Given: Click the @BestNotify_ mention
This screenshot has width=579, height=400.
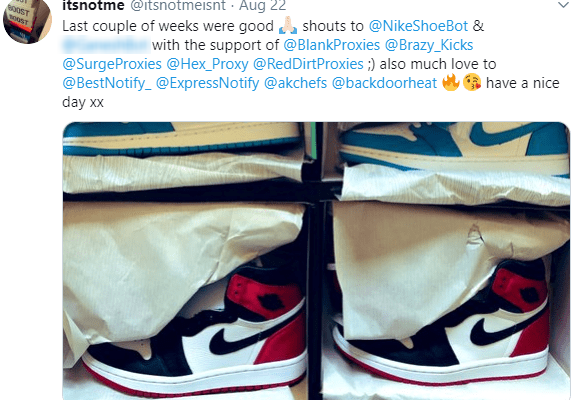Looking at the screenshot, I should point(107,83).
